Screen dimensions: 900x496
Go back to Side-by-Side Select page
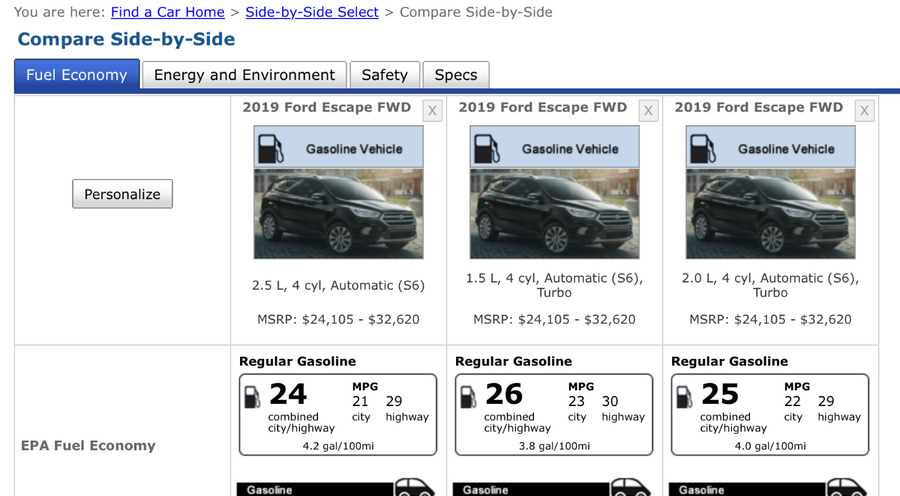pyautogui.click(x=312, y=12)
